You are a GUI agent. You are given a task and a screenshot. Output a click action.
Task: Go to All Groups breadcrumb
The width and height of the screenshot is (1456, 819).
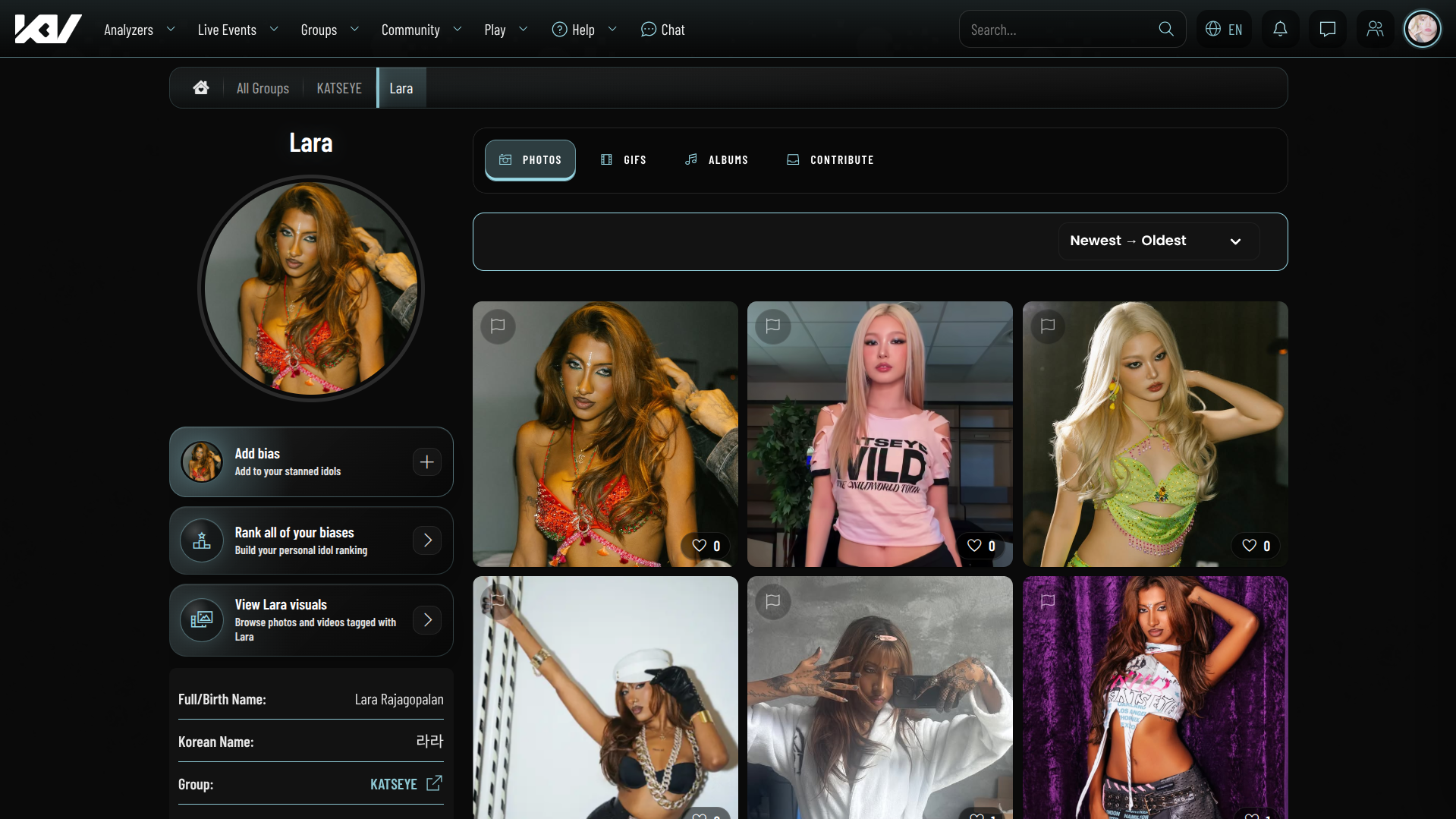(x=263, y=88)
